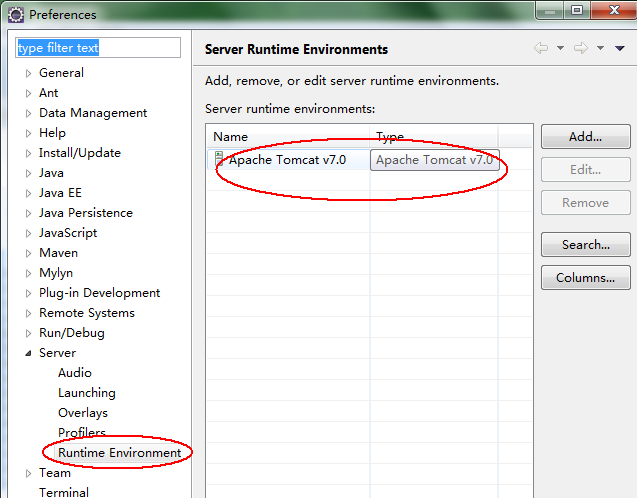
Task: Collapse the Server tree node
Action: (x=28, y=353)
